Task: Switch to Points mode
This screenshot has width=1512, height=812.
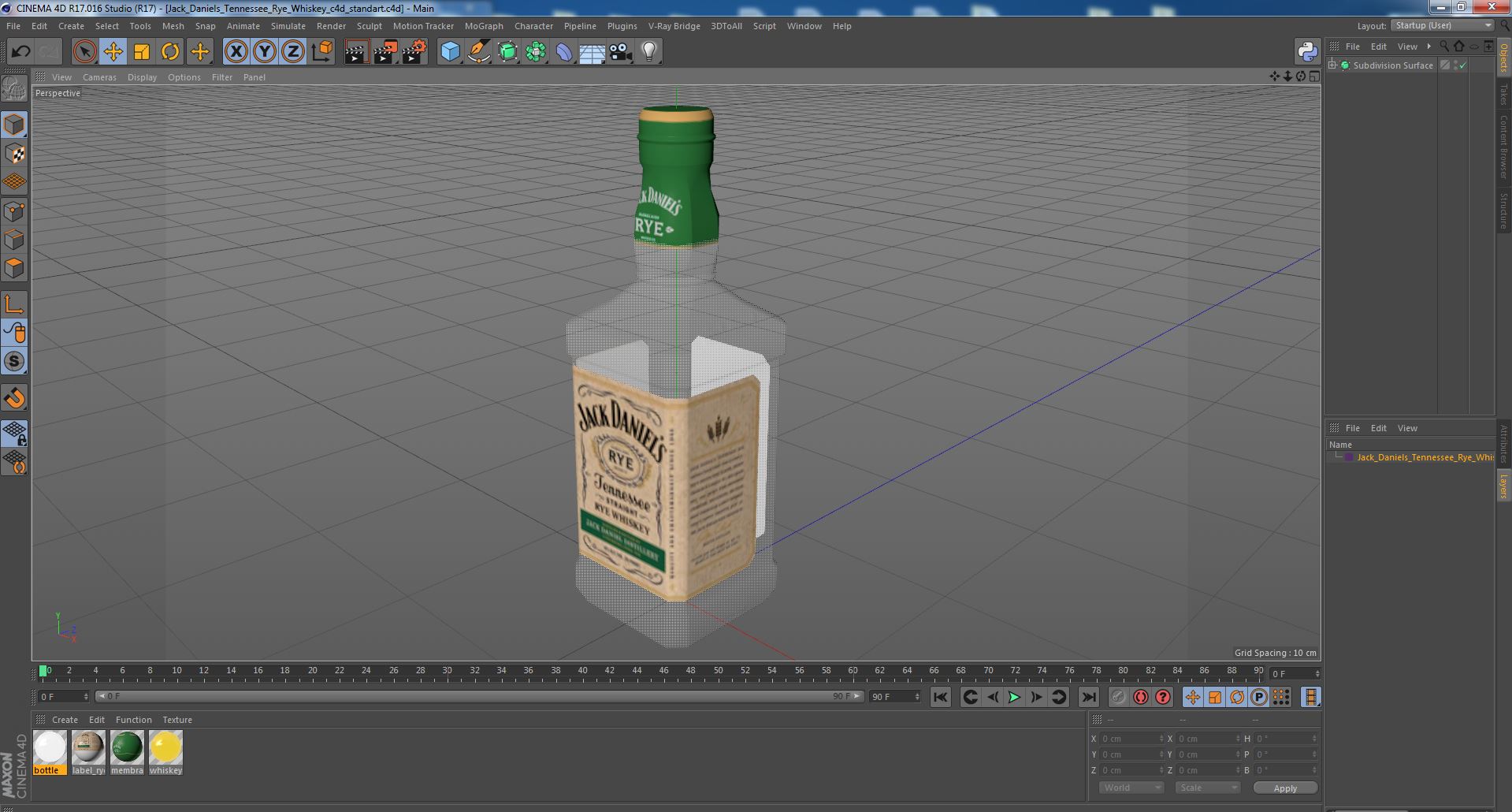Action: pos(14,211)
